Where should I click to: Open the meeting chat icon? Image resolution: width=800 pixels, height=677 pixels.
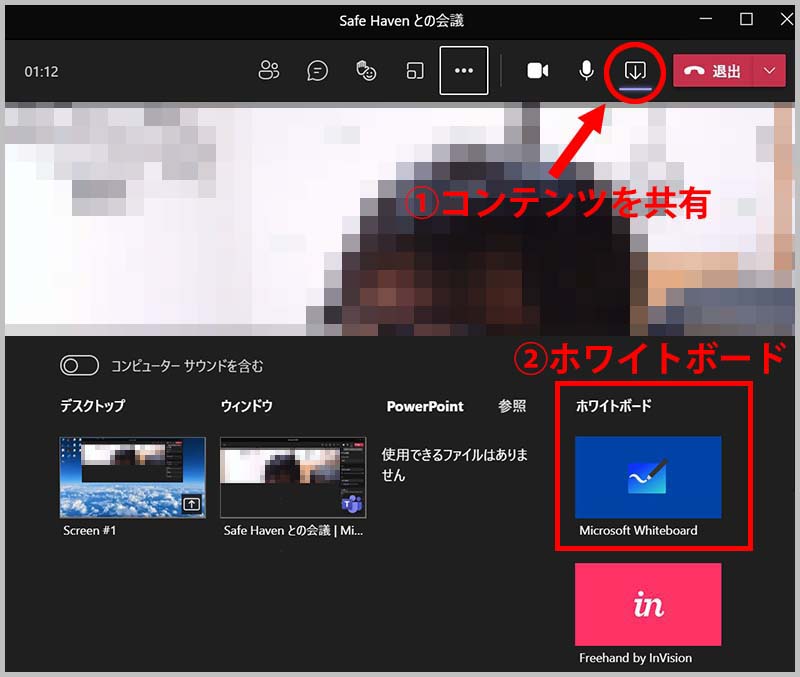pyautogui.click(x=317, y=71)
